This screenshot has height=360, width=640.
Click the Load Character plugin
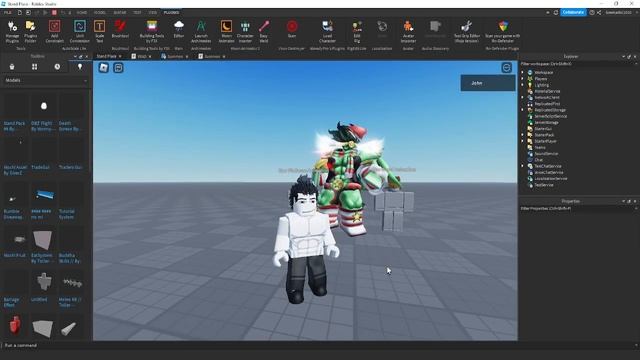[x=327, y=31]
